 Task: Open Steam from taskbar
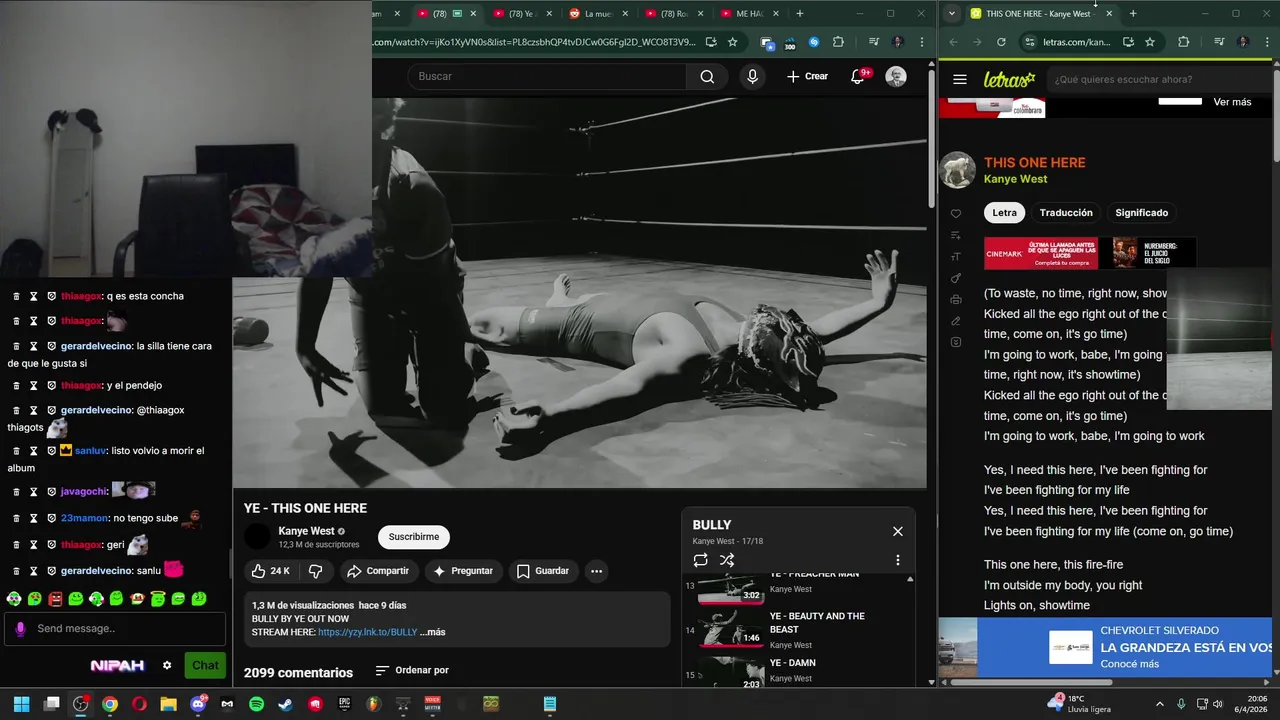pyautogui.click(x=285, y=704)
